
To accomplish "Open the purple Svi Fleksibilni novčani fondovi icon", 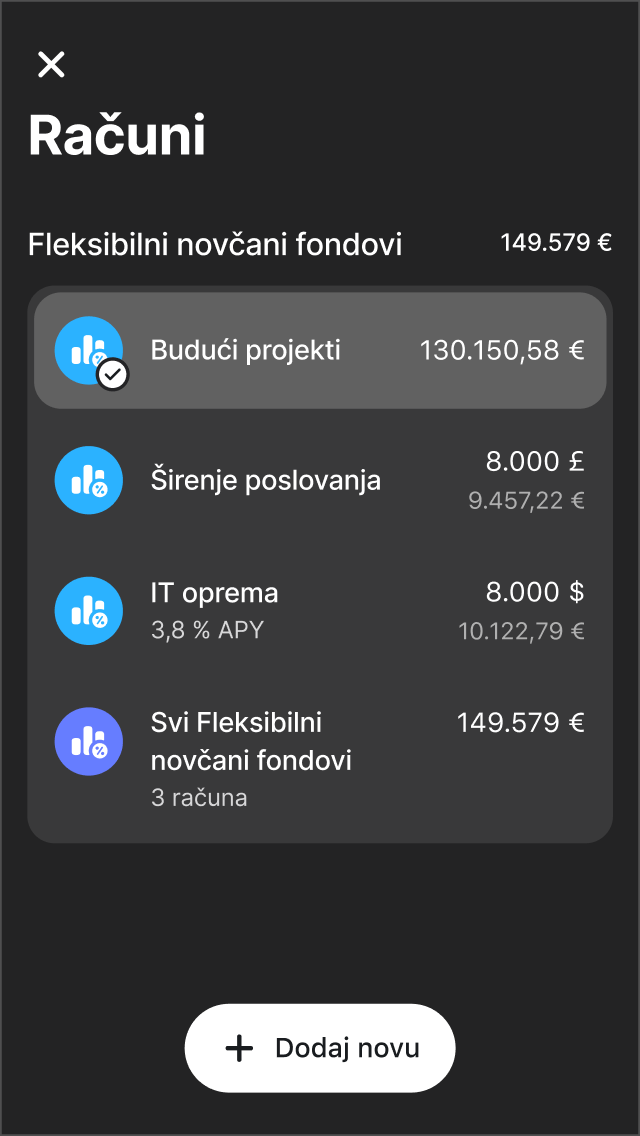I will [88, 741].
